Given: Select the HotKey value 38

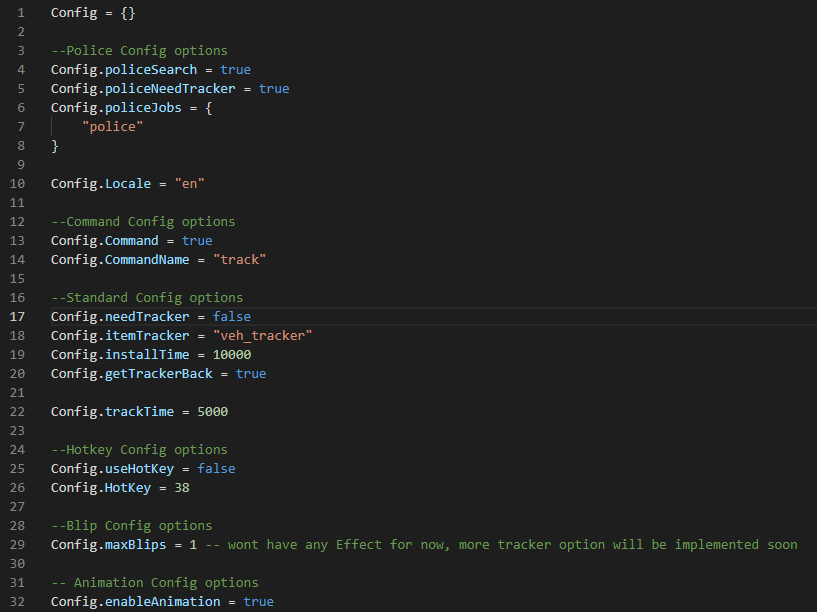Looking at the screenshot, I should point(183,487).
